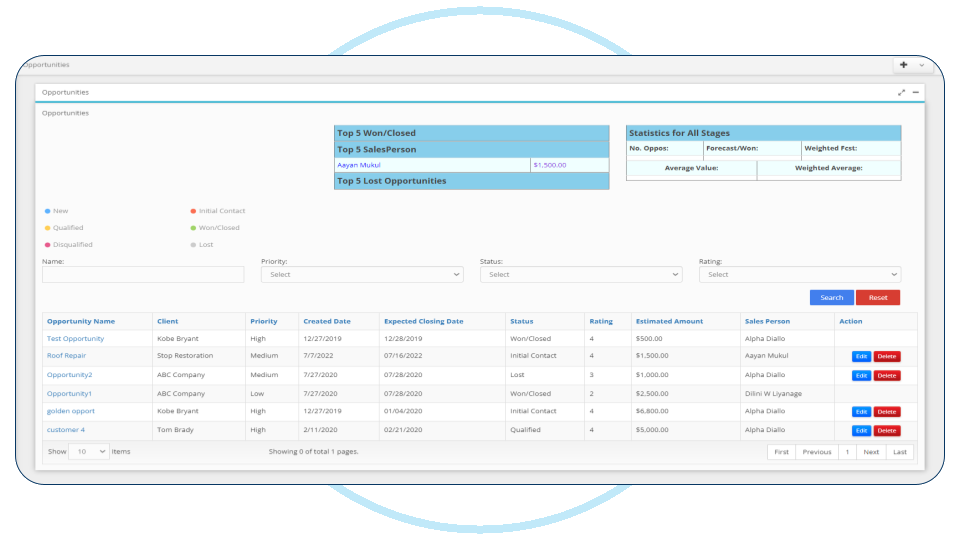Sort by Estimated Amount column header
The height and width of the screenshot is (540, 960).
(x=669, y=321)
